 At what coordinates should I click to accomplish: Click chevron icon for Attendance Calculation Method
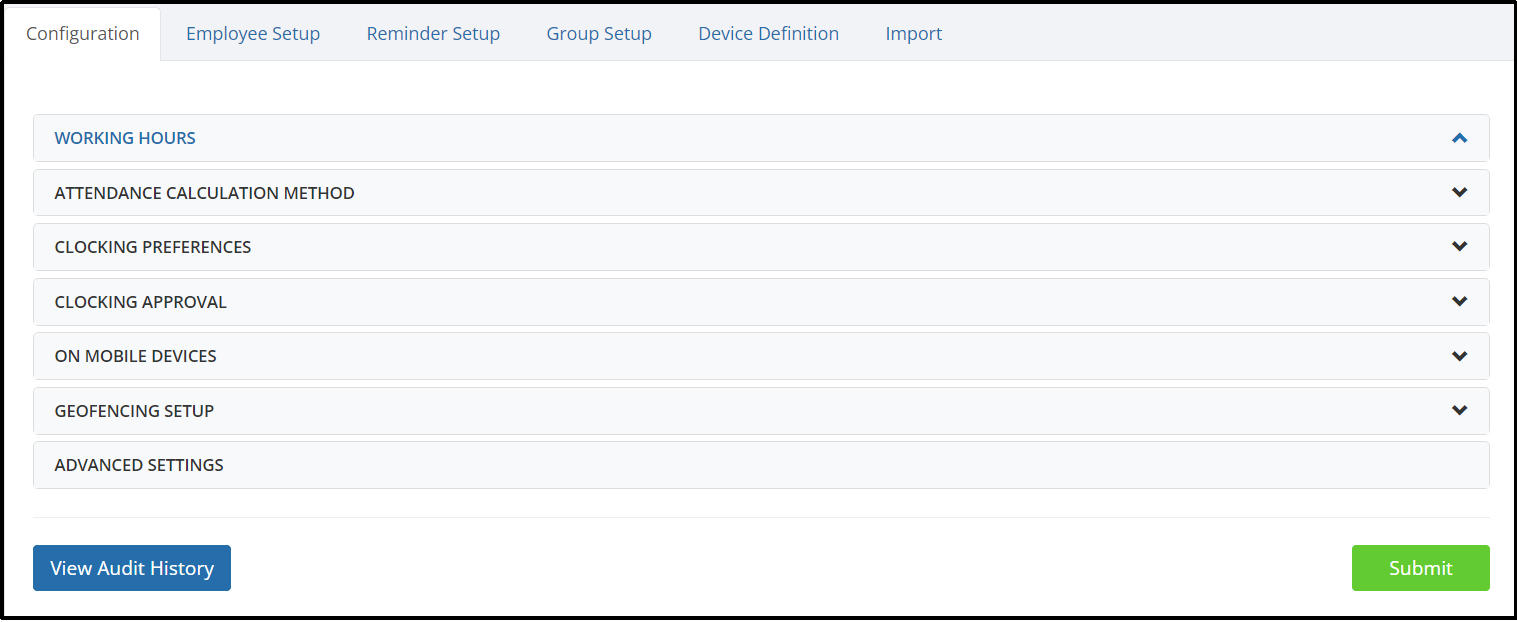click(1459, 193)
